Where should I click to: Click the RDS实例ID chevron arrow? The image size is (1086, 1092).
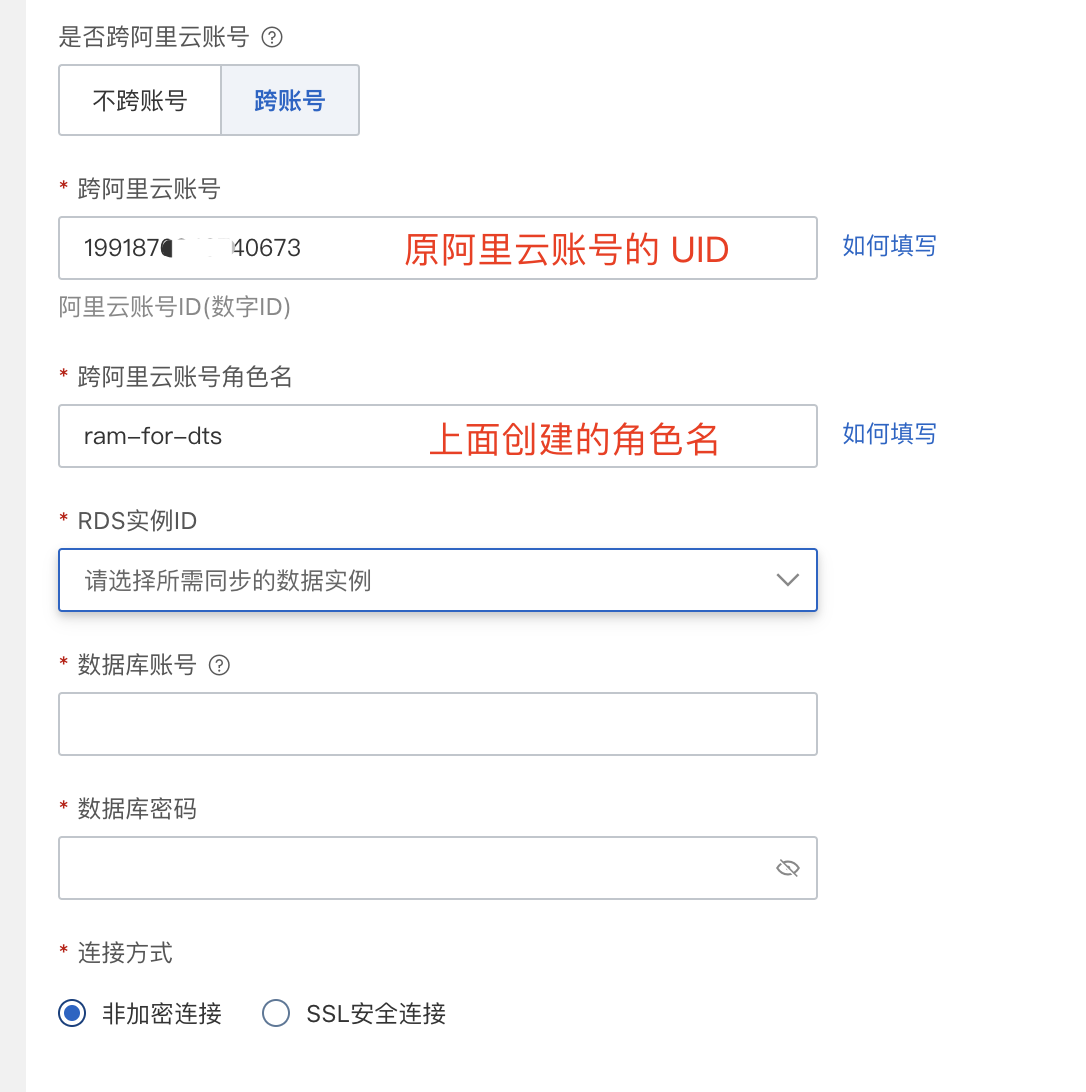coord(788,580)
